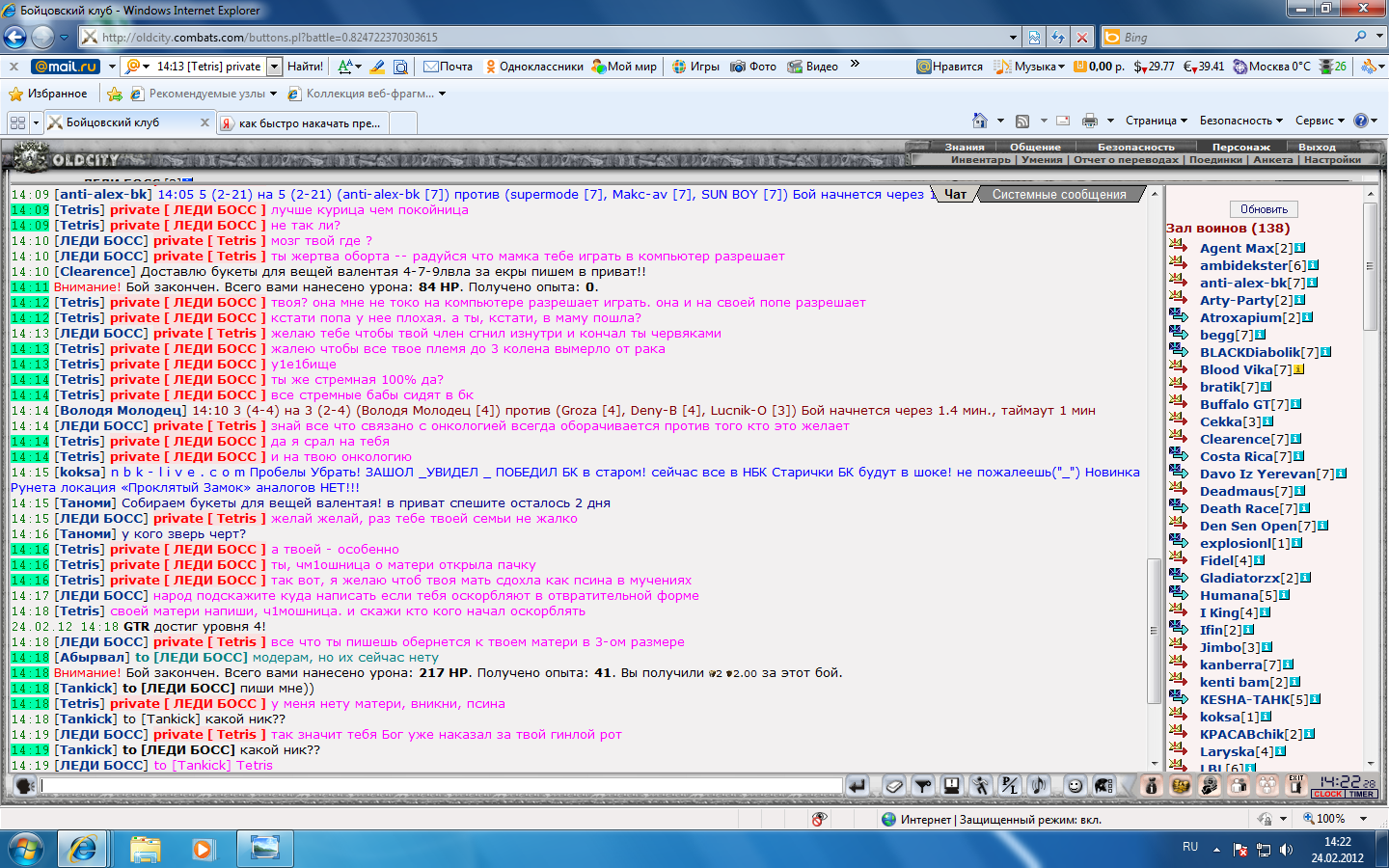This screenshot has width=1389, height=868.
Task: Open the Инвентарь link
Action: click(x=981, y=160)
